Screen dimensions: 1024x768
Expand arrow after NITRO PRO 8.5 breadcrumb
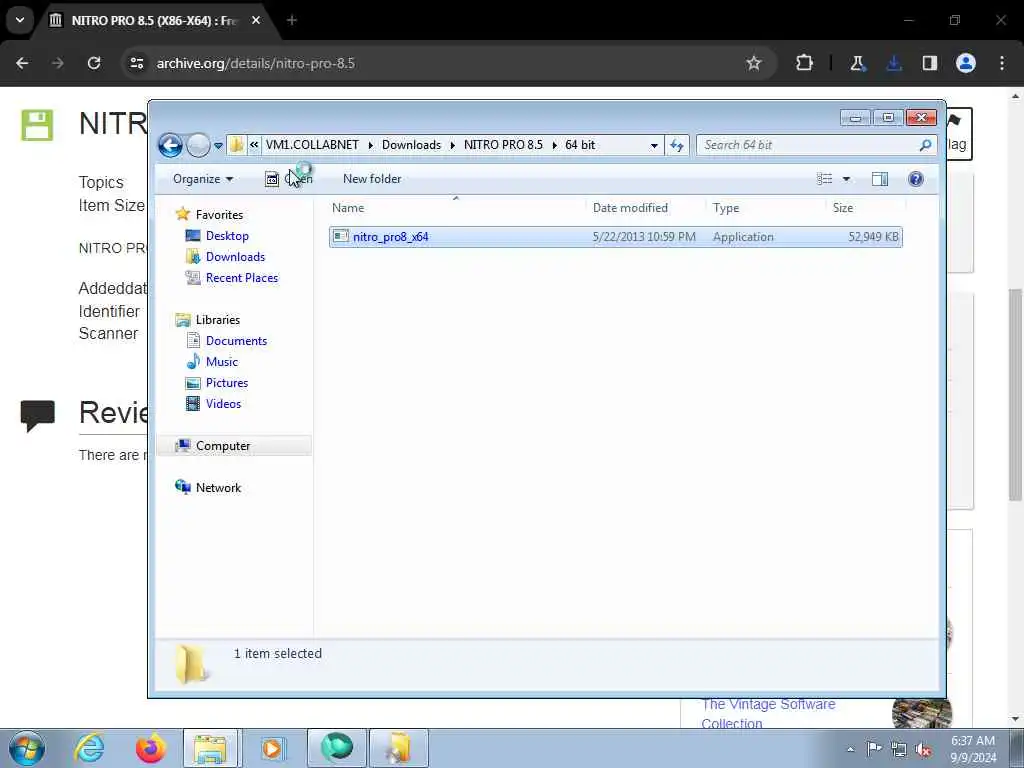(x=554, y=146)
